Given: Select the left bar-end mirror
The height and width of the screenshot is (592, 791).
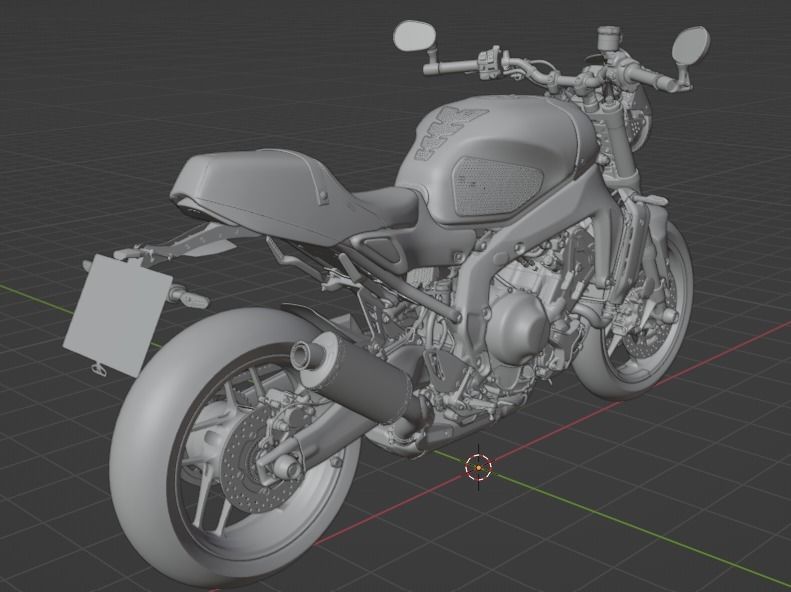Looking at the screenshot, I should coord(414,35).
